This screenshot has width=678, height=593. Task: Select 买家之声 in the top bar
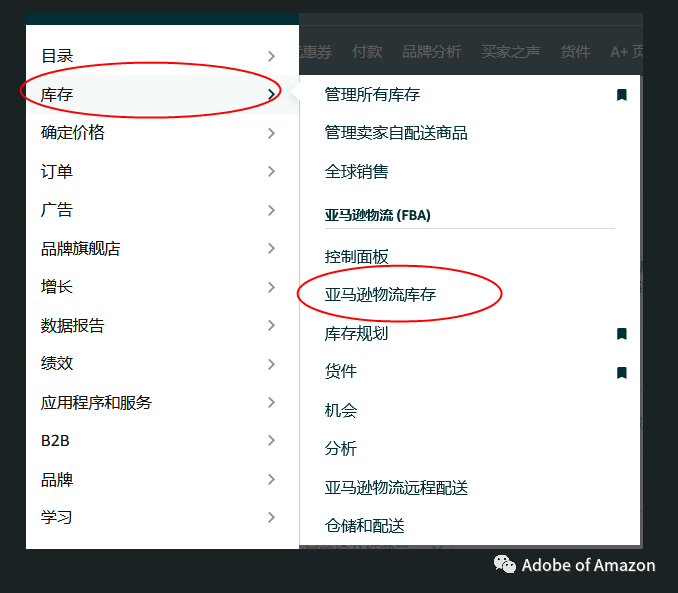tap(511, 52)
